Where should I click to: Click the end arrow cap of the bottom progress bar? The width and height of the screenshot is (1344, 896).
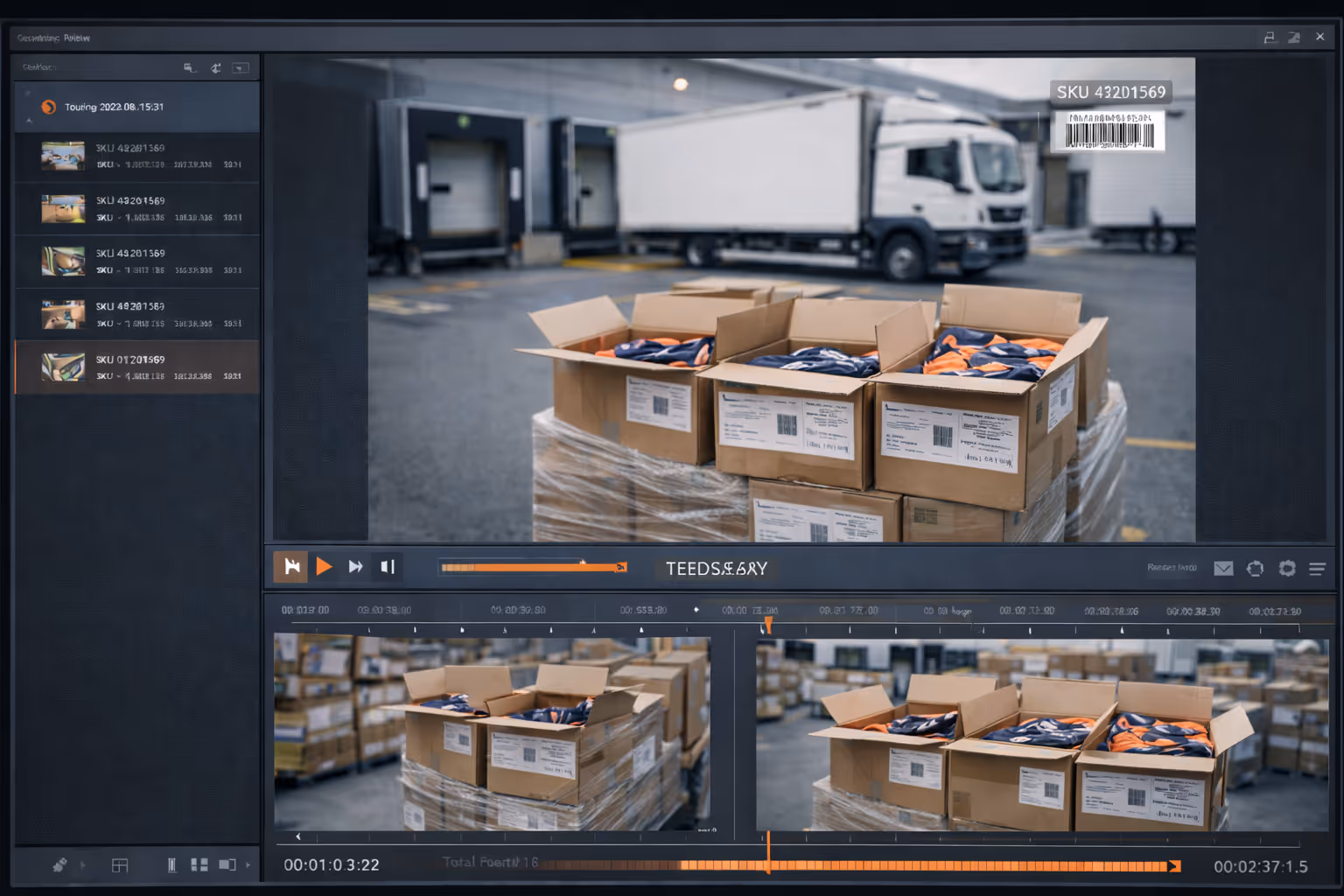[1174, 866]
